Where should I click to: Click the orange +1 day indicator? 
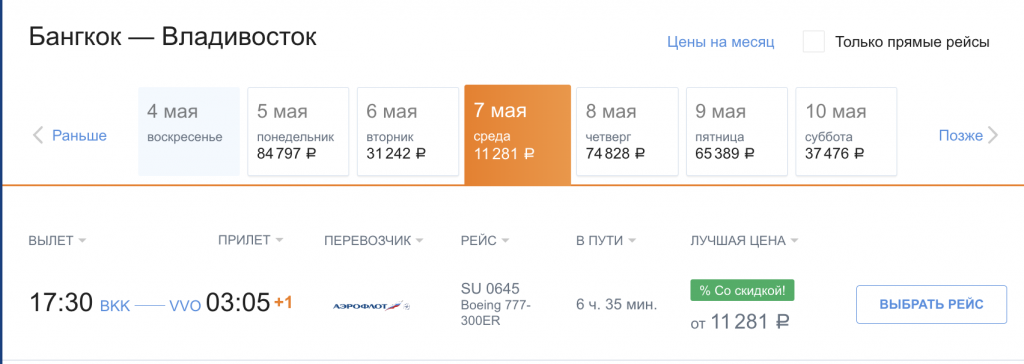(x=283, y=303)
